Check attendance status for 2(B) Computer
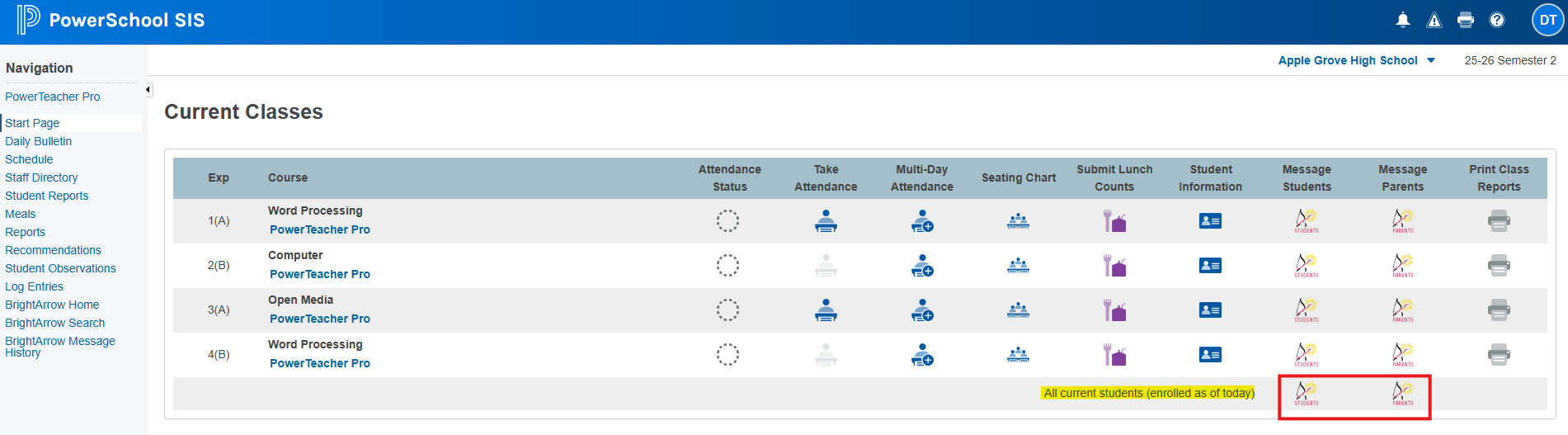 [x=727, y=266]
